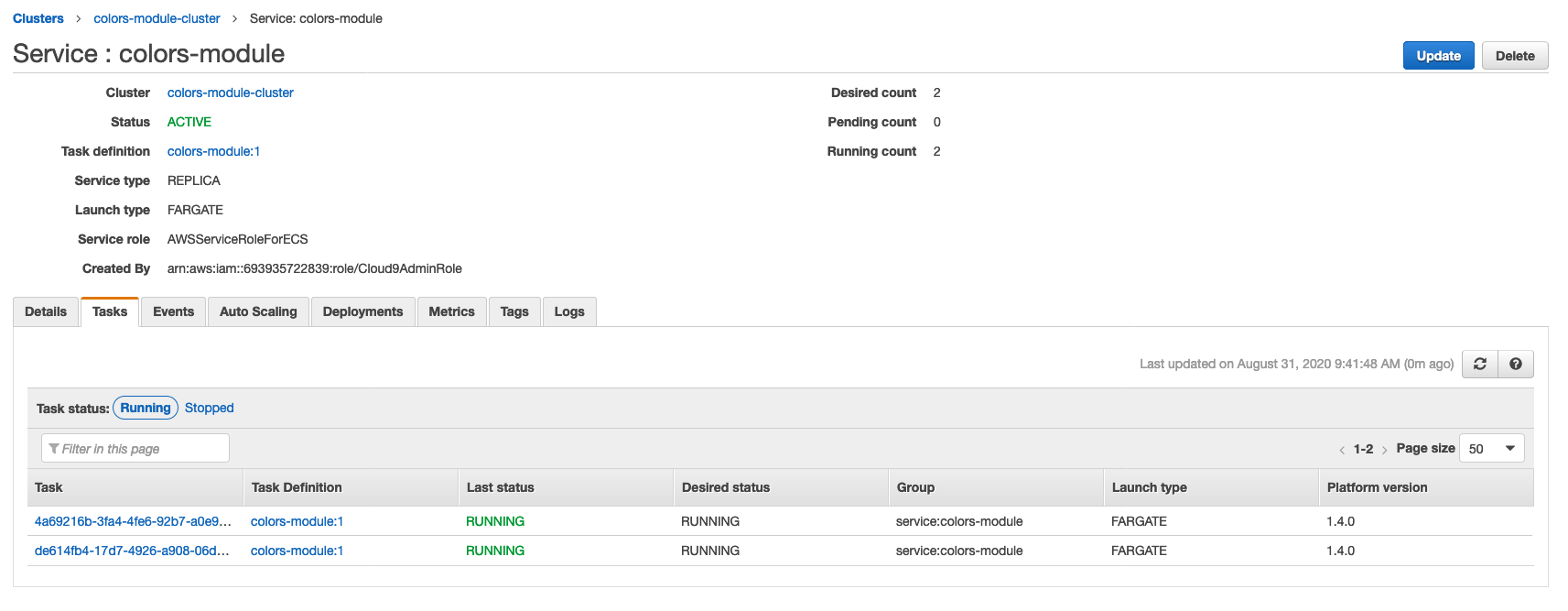Open colors-module:1 in de614fb4 row

click(297, 551)
